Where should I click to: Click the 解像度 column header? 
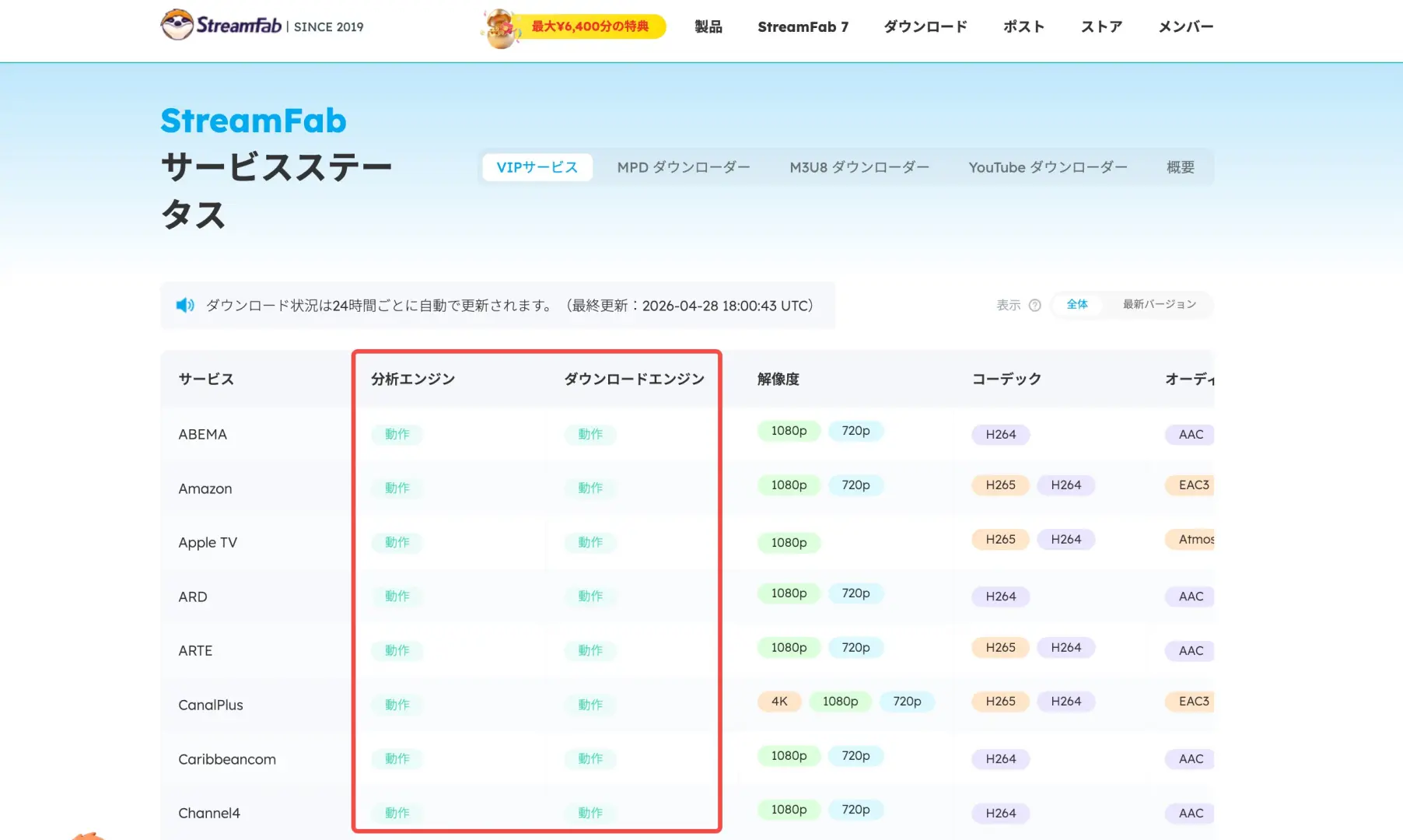point(778,380)
